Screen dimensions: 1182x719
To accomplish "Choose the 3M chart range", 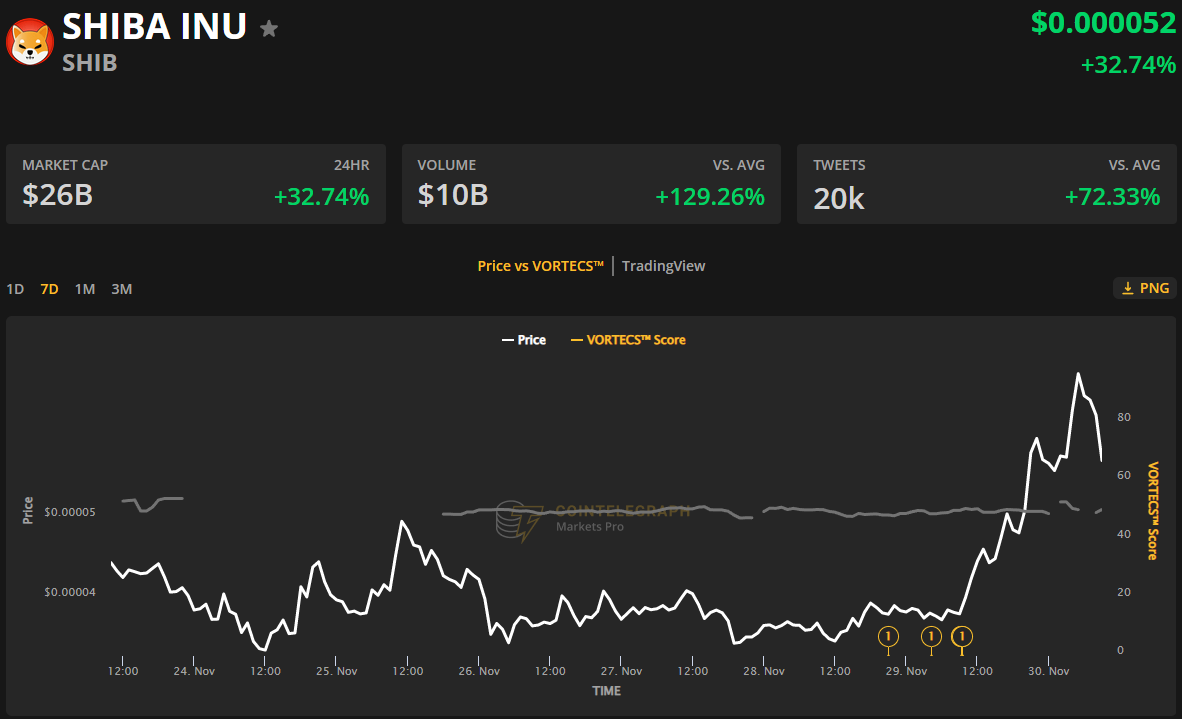I will (x=122, y=289).
